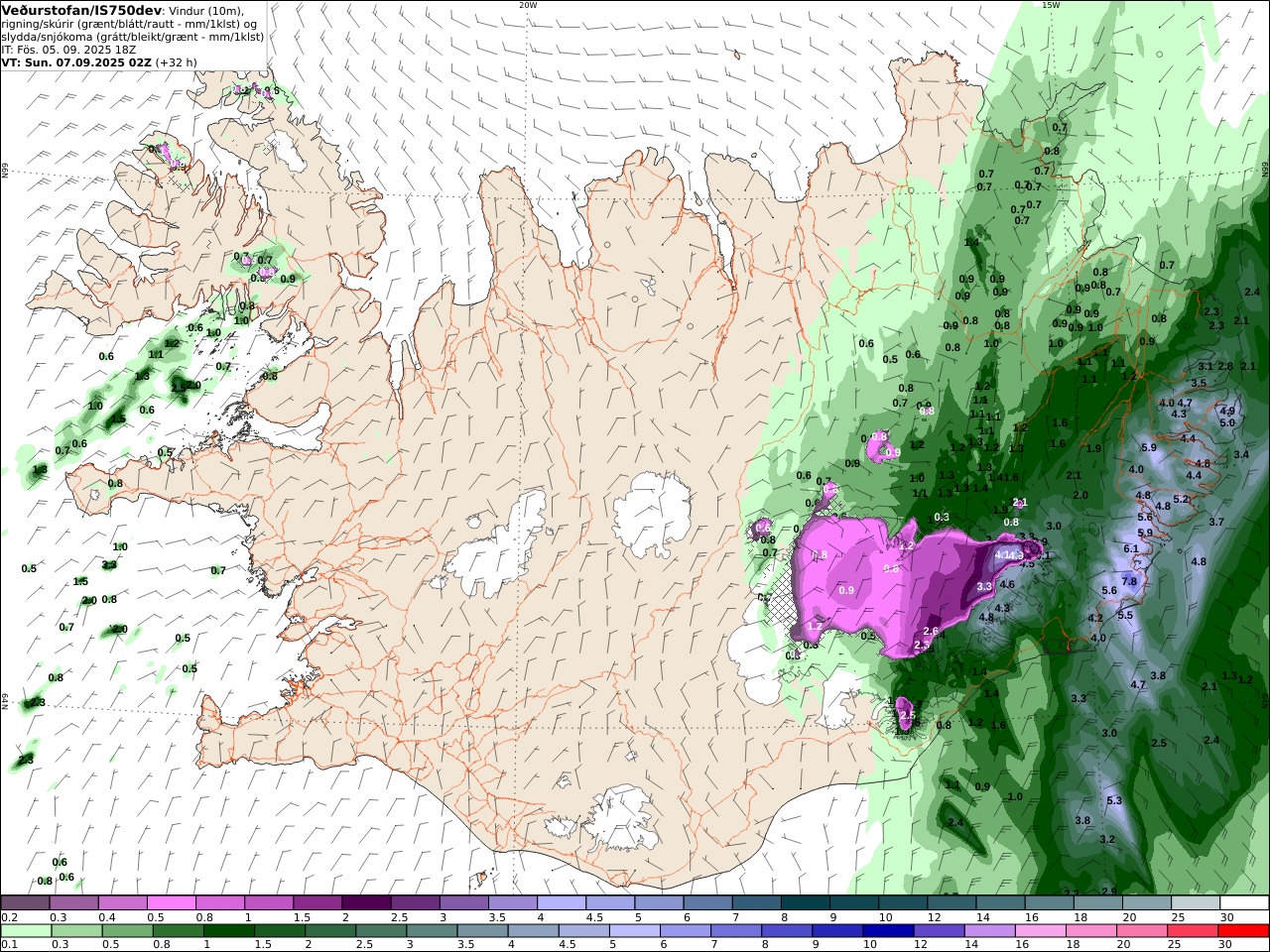
Task: Select the precipitation value 3.7 on the map
Action: (1216, 522)
